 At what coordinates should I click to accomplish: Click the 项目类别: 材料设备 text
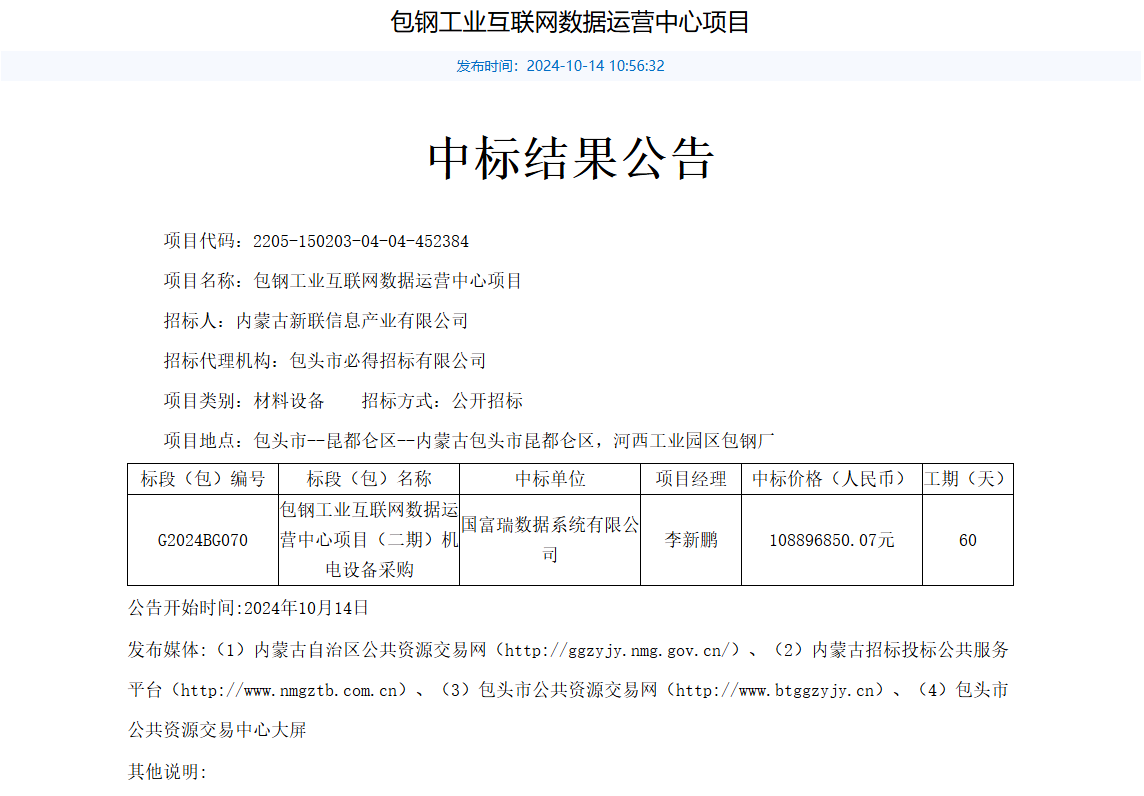coord(244,401)
